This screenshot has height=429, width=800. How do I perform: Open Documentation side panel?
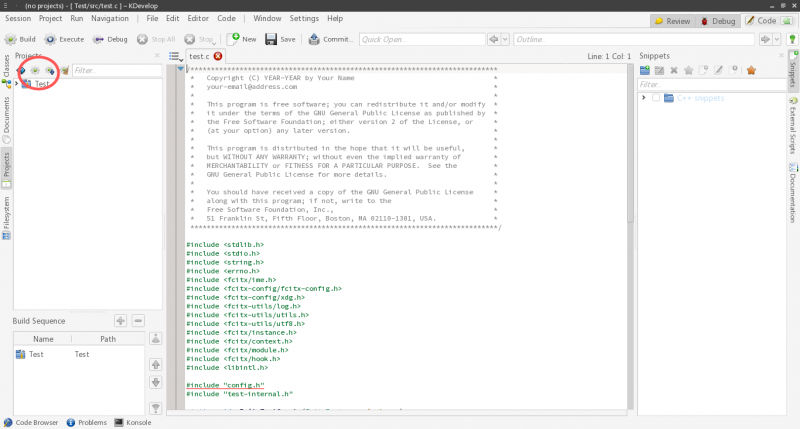[x=793, y=193]
